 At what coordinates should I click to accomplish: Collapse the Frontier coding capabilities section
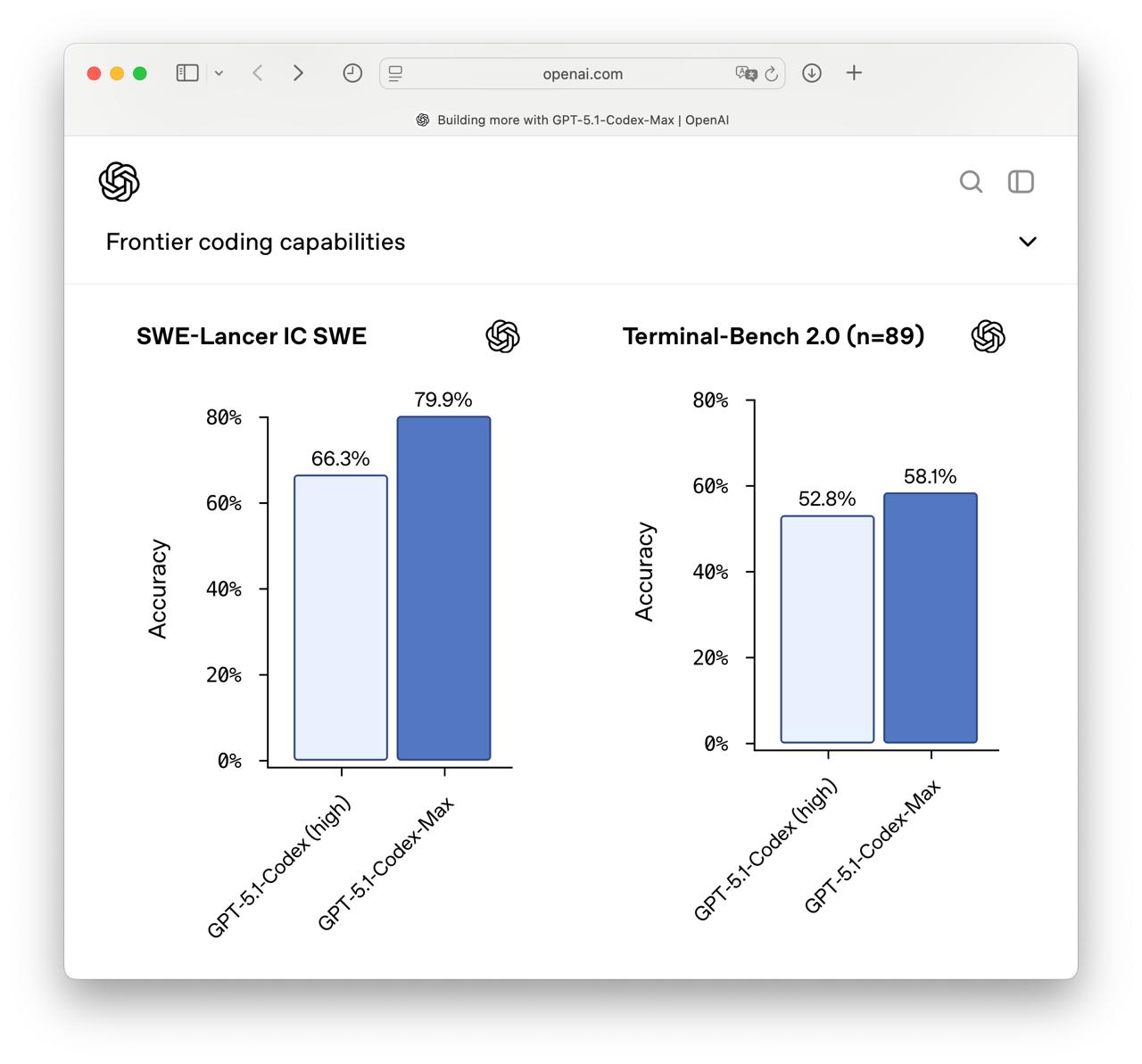coord(1028,242)
